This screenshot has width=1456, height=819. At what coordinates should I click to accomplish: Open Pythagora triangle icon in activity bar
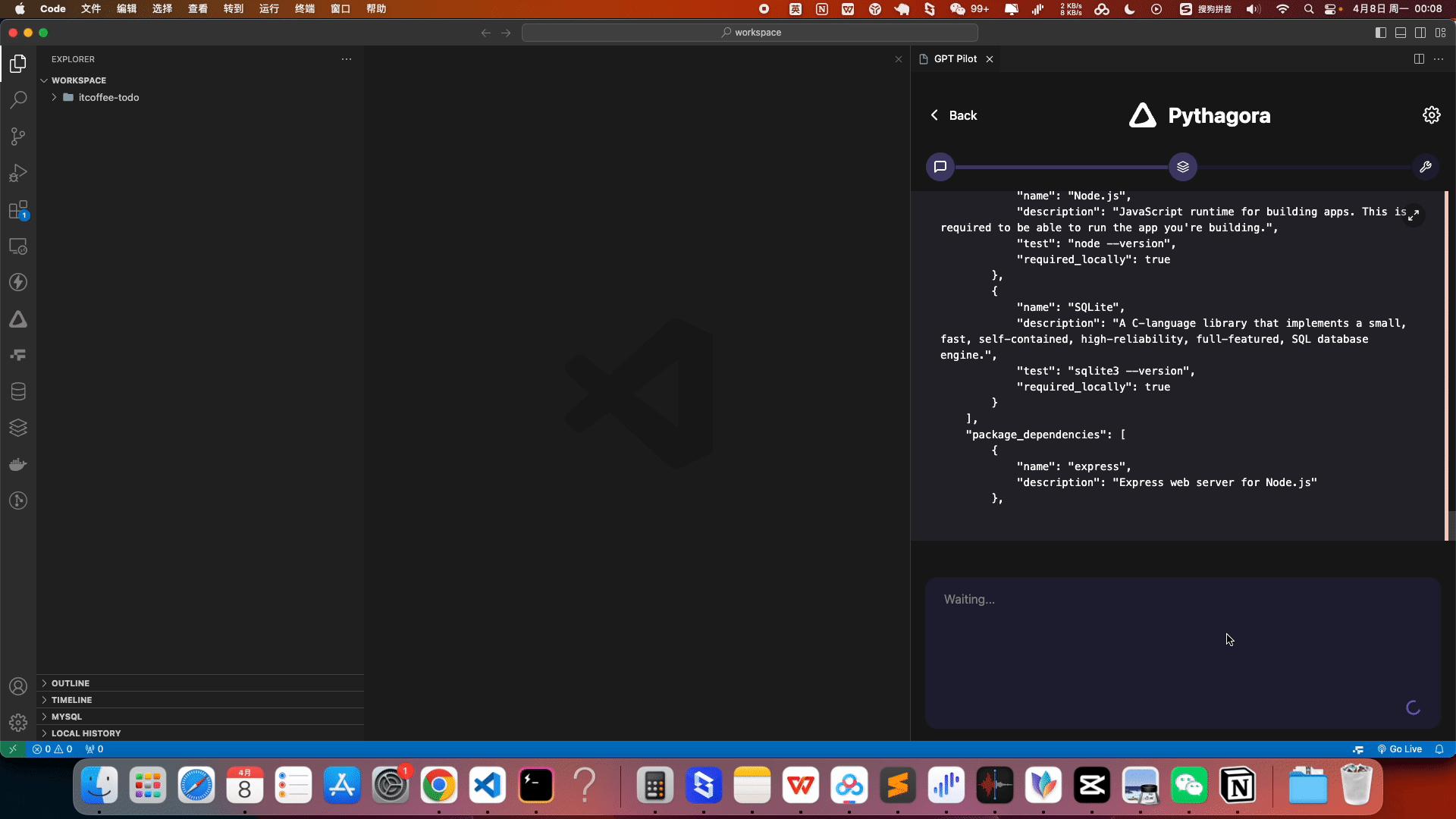click(18, 319)
